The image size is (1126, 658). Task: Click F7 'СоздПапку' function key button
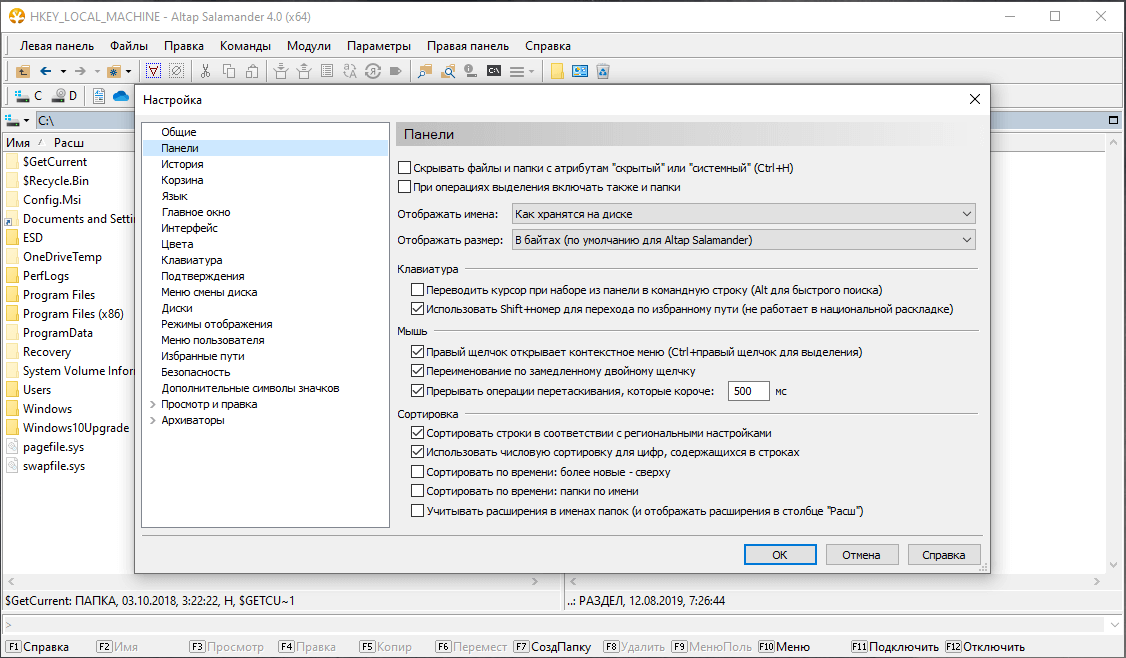point(553,647)
